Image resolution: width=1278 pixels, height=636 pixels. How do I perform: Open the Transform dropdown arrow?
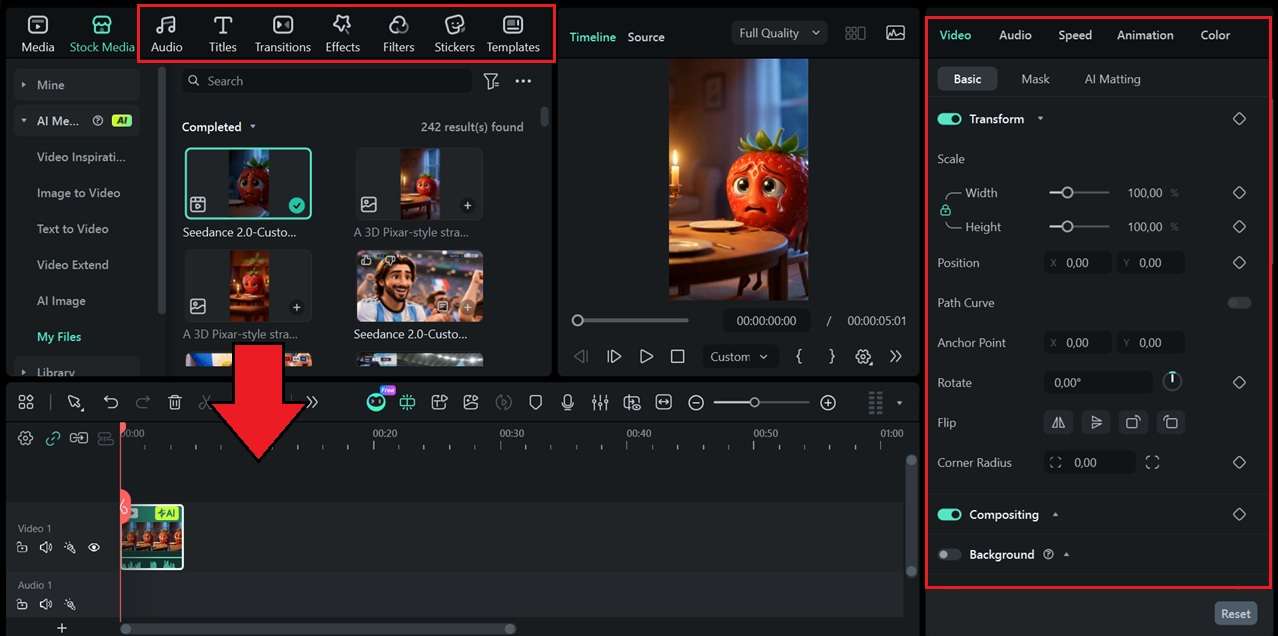point(1040,119)
